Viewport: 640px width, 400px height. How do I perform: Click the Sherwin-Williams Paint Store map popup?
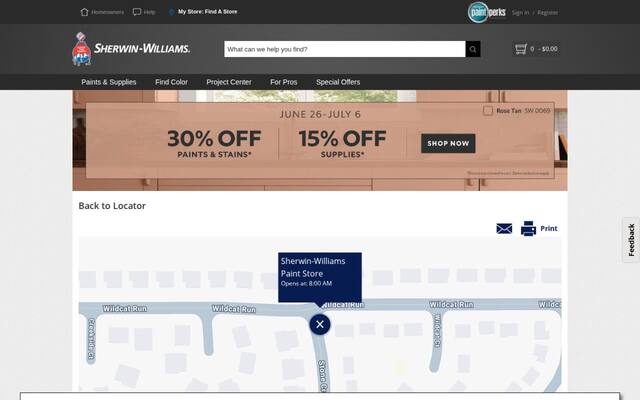[x=320, y=277]
